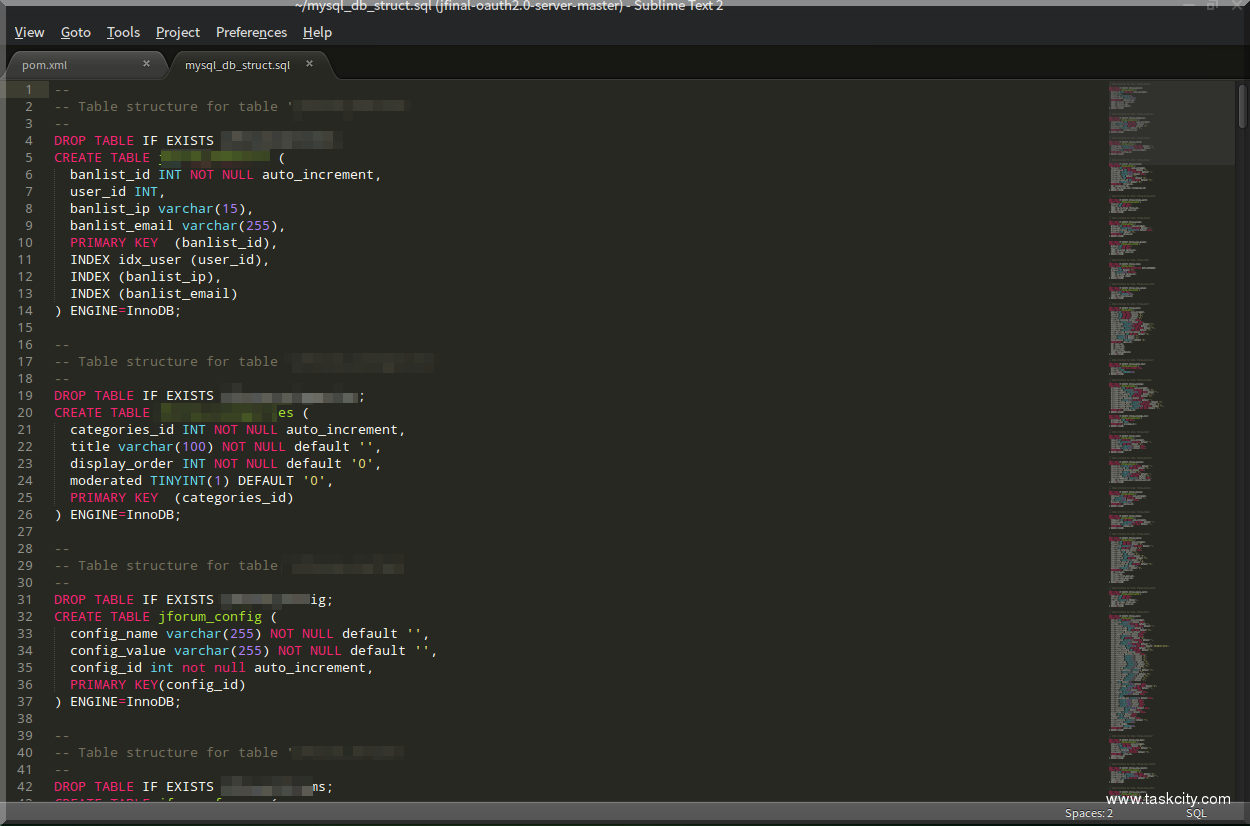This screenshot has height=826, width=1250.
Task: Open the Project menu
Action: [178, 32]
